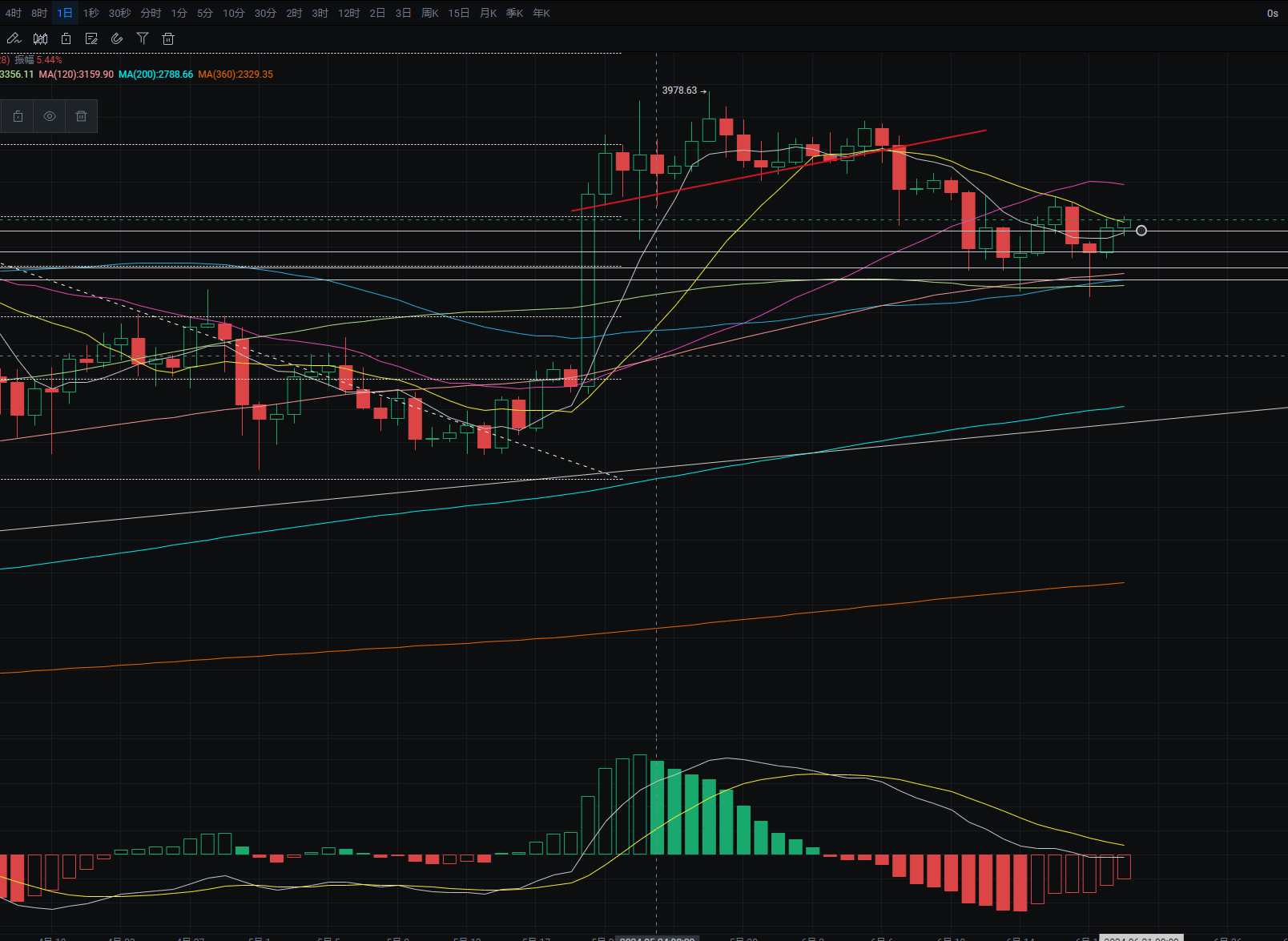Select the 年K yearly chart tab
Viewport: 1288px width, 941px height.
pyautogui.click(x=541, y=13)
